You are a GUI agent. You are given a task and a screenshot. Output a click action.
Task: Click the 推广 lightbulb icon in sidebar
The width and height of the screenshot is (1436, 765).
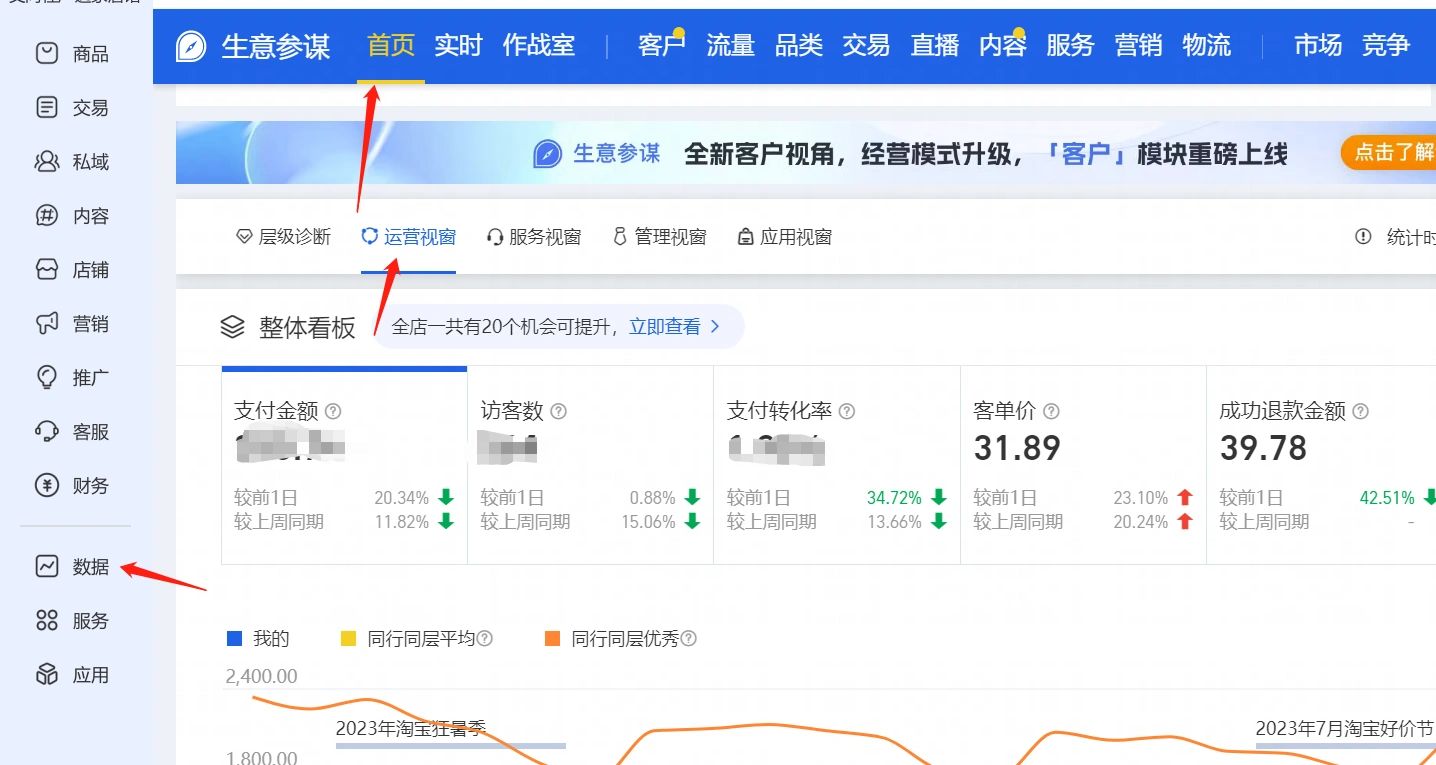pos(47,377)
